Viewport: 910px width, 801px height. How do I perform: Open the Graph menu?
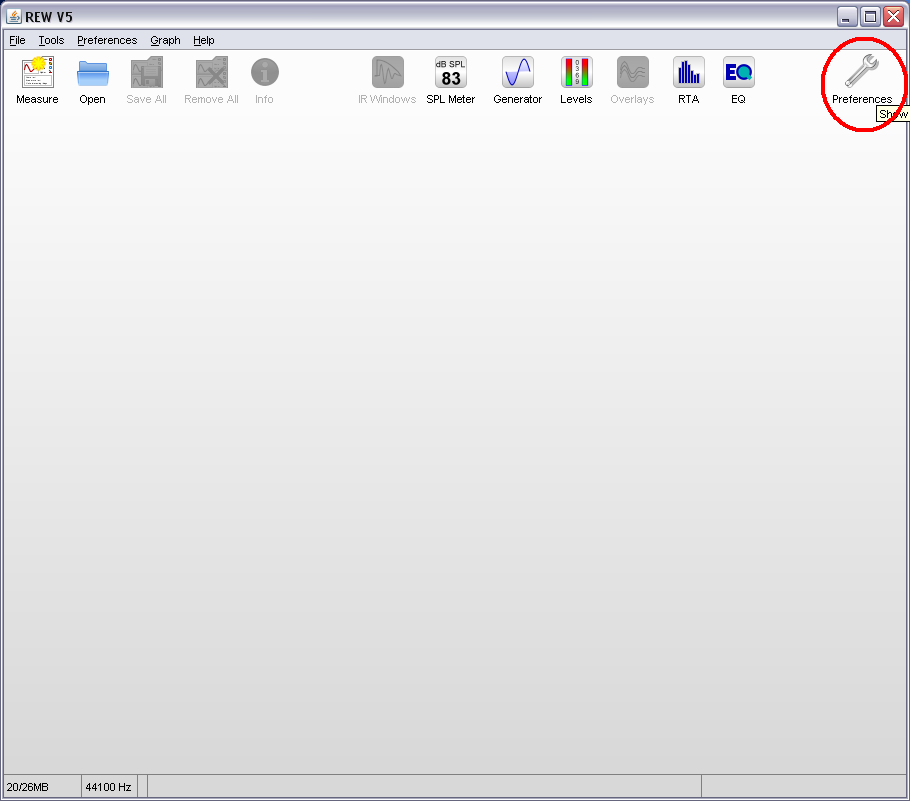165,40
